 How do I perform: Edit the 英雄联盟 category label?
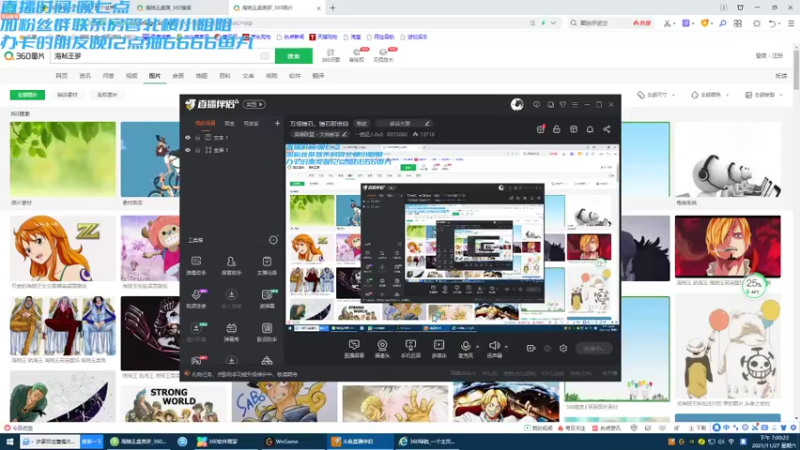coord(319,134)
